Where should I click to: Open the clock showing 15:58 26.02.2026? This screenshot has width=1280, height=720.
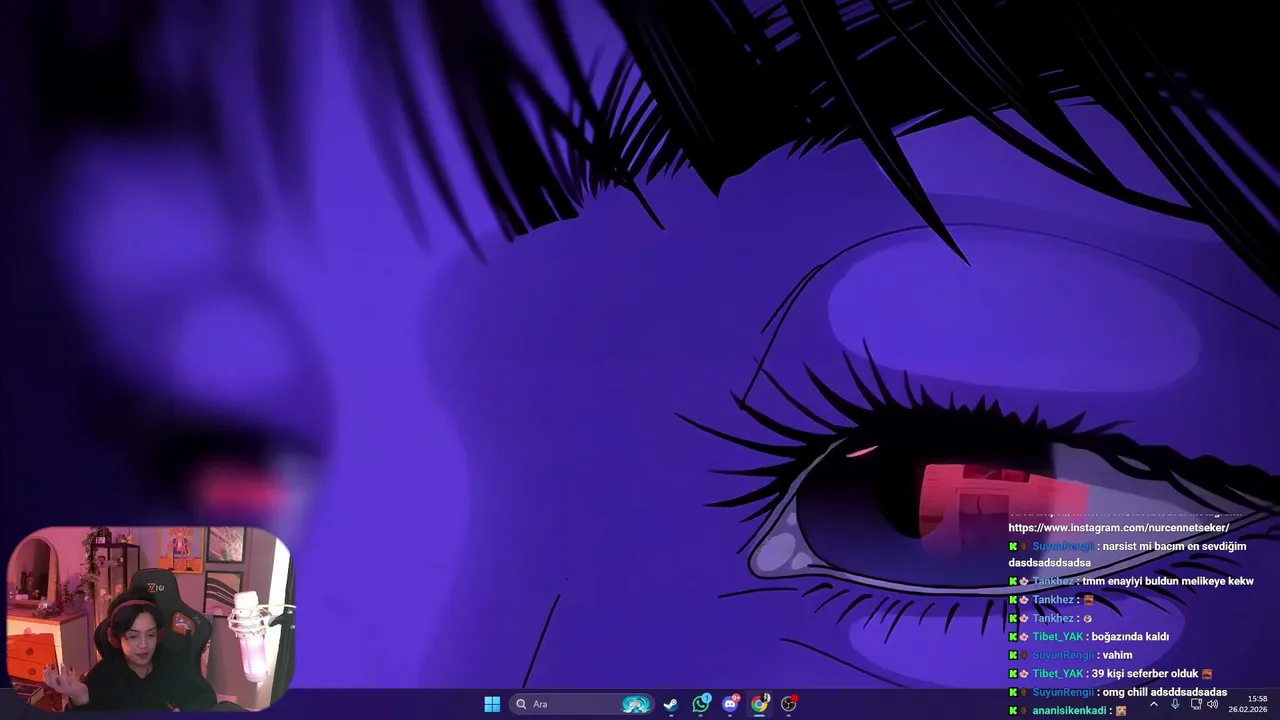[1248, 704]
